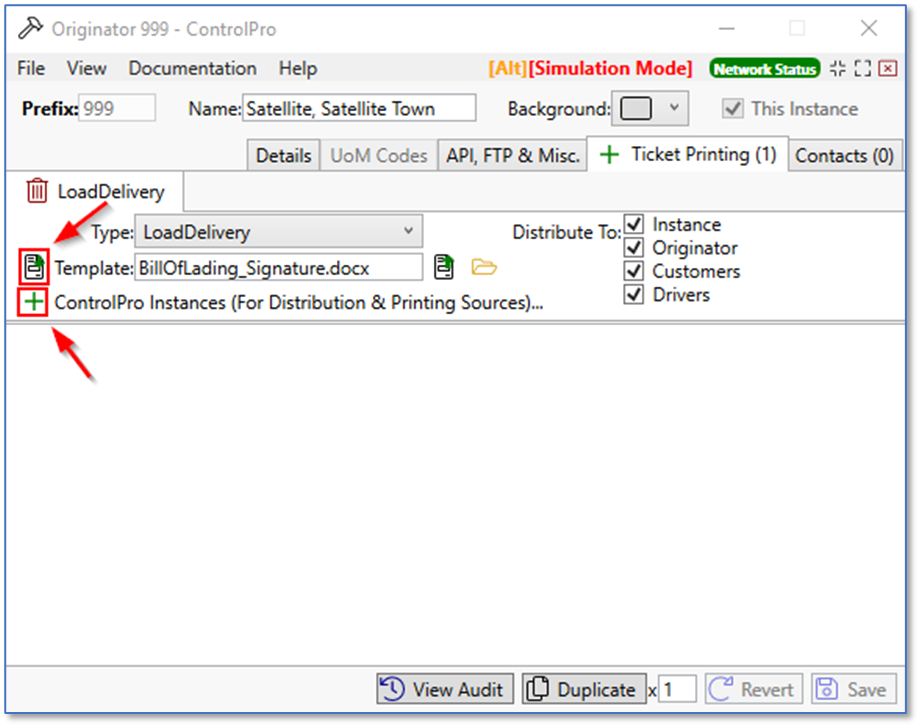Toggle the Instance checkbox under Distribute To

(x=635, y=224)
